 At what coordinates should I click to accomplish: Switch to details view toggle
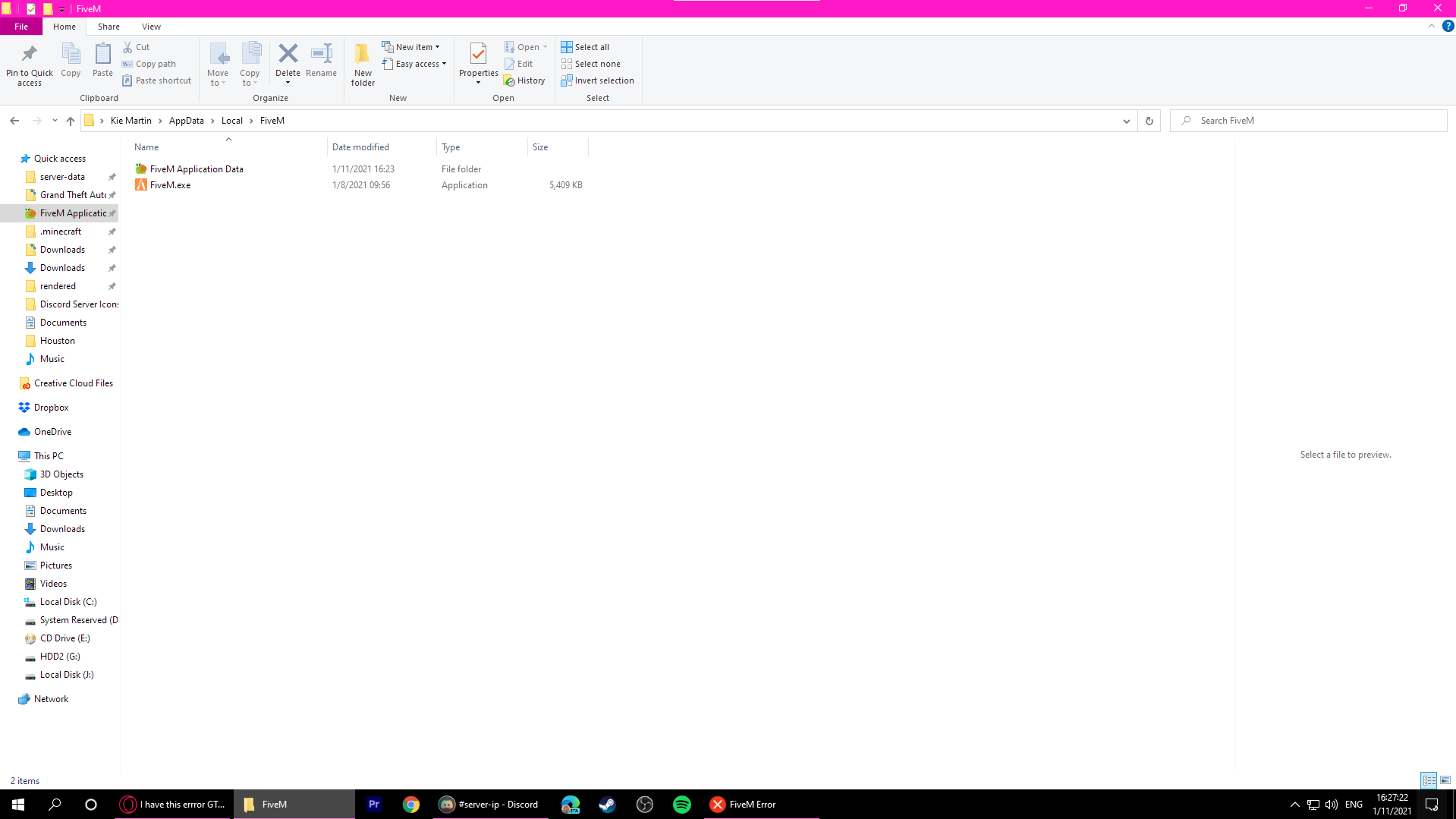tap(1429, 780)
